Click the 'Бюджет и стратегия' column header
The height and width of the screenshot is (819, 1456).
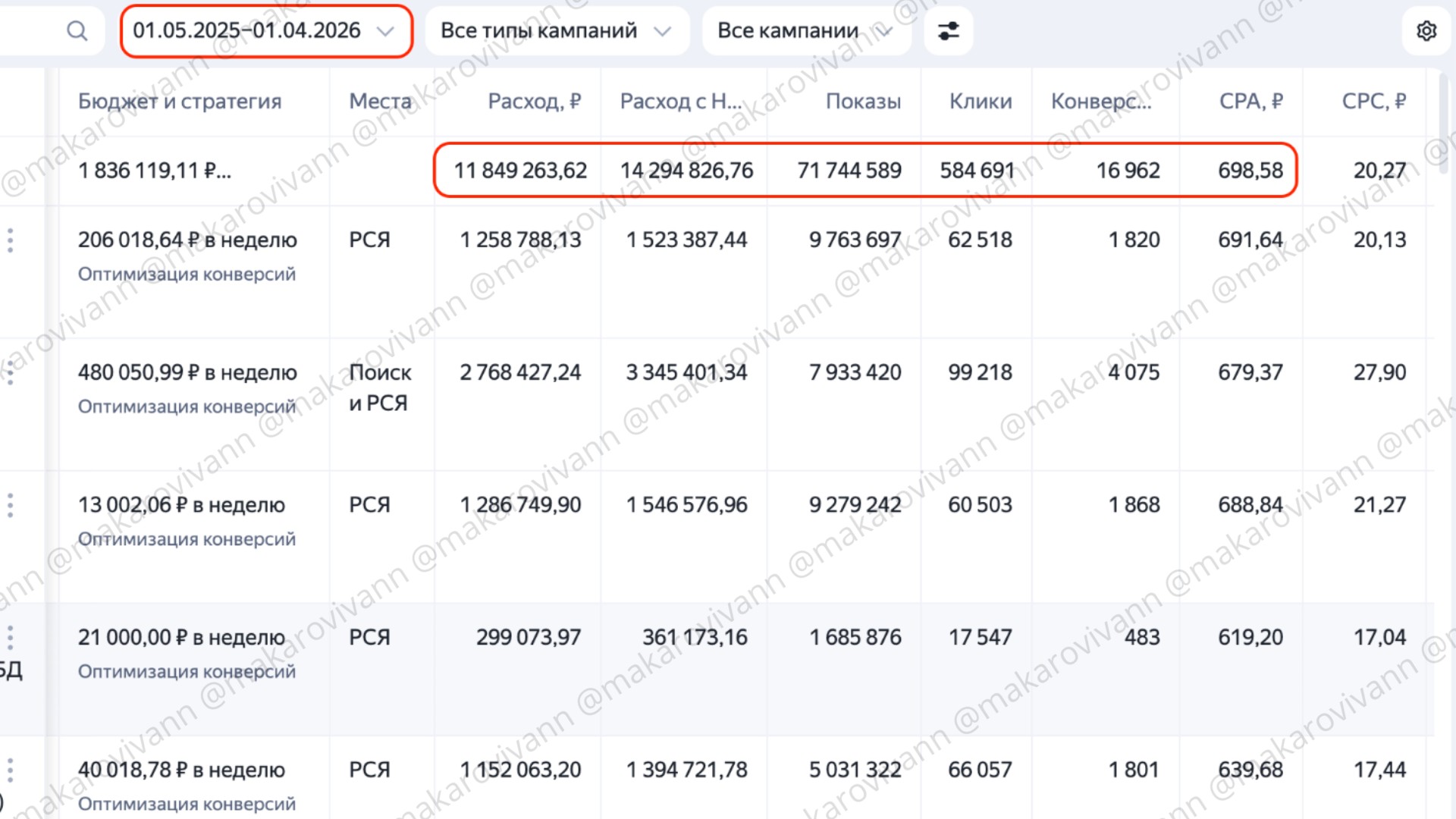(x=180, y=101)
